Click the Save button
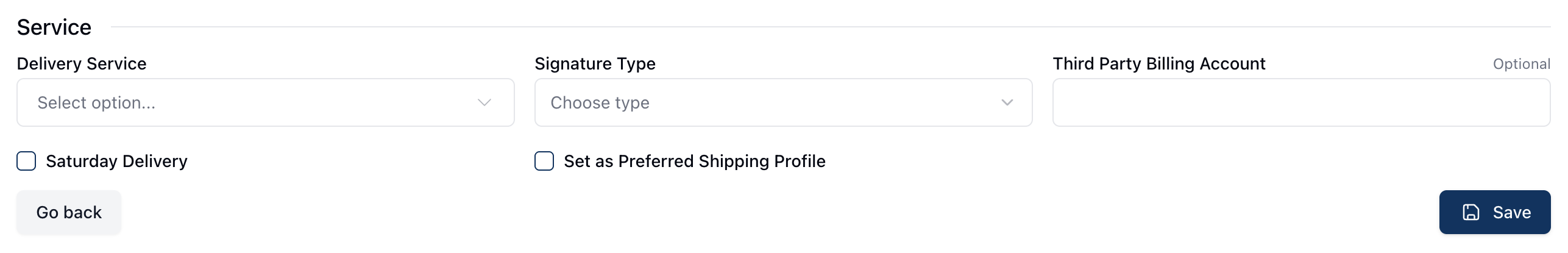The image size is (1568, 253). click(x=1494, y=212)
